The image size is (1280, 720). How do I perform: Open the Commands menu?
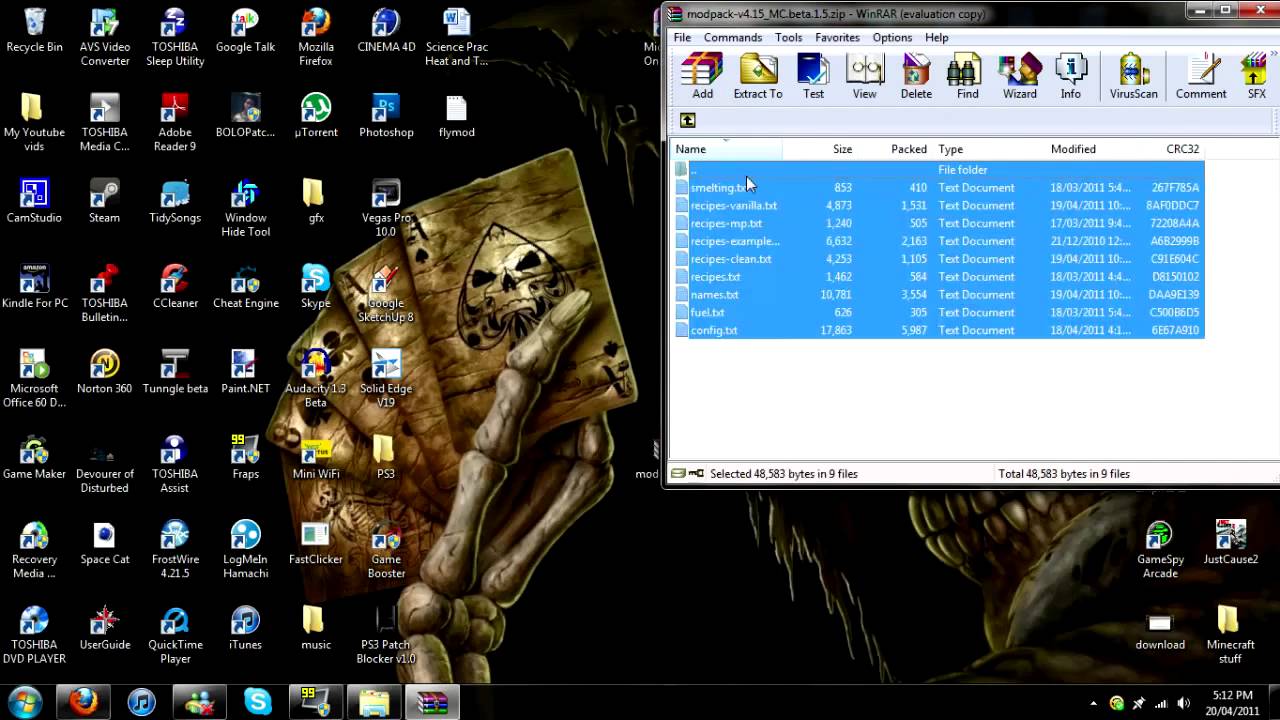pyautogui.click(x=732, y=38)
